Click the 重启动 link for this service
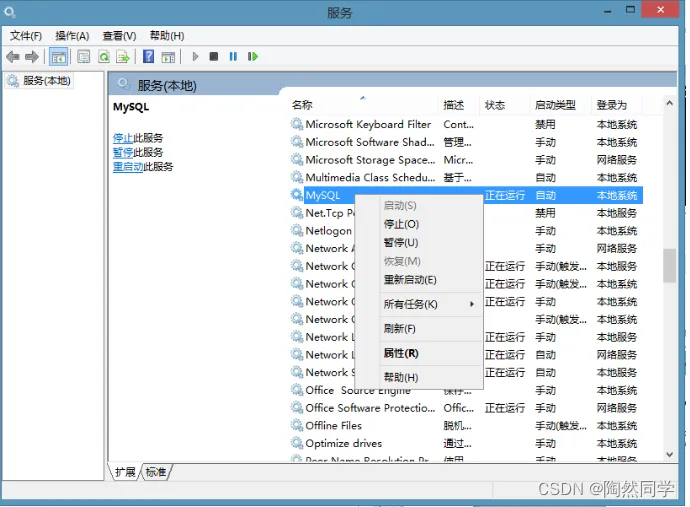Image resolution: width=690 pixels, height=507 pixels. coord(128,166)
